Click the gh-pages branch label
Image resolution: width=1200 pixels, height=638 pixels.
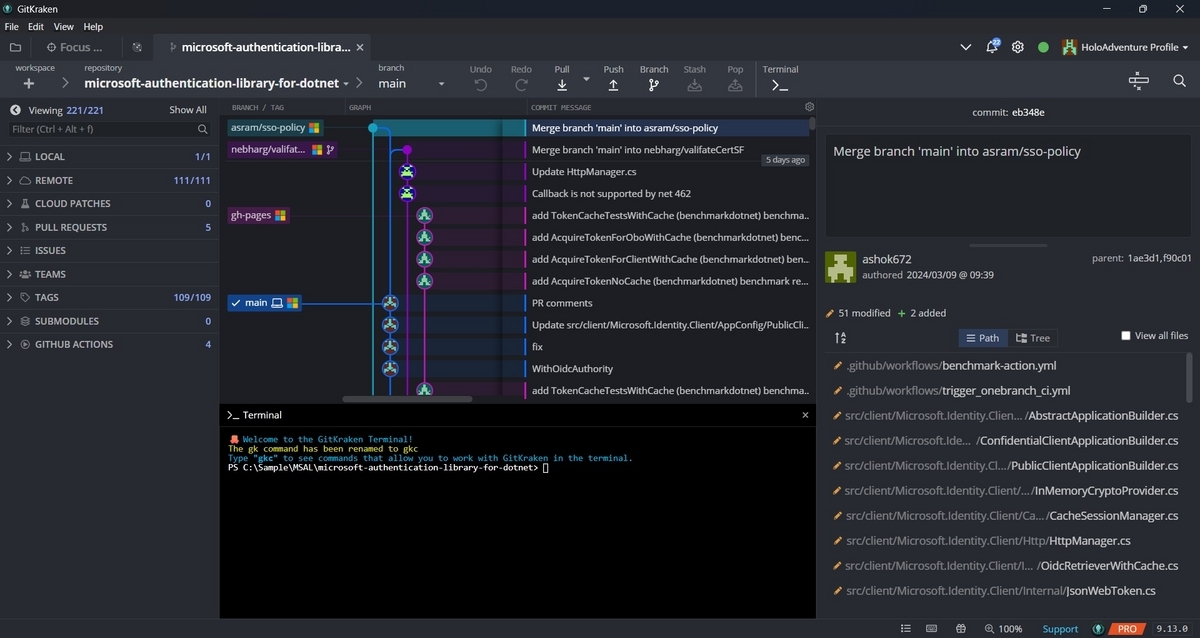(x=259, y=215)
